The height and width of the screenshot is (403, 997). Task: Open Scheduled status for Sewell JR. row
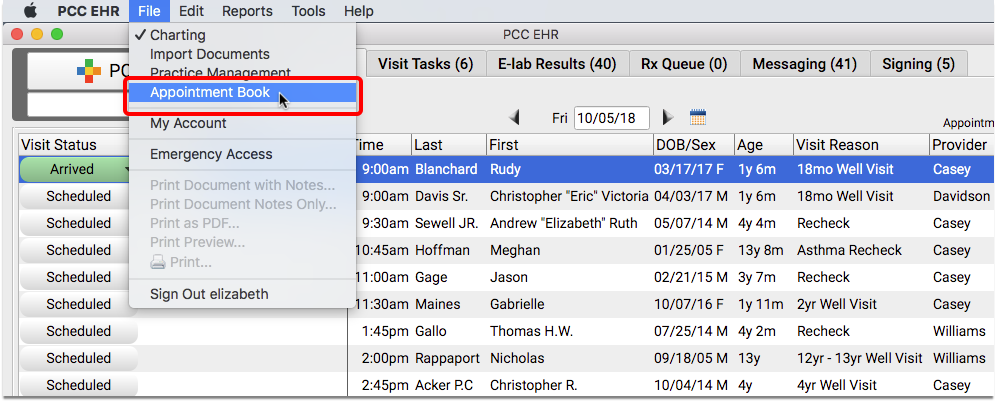tap(79, 224)
